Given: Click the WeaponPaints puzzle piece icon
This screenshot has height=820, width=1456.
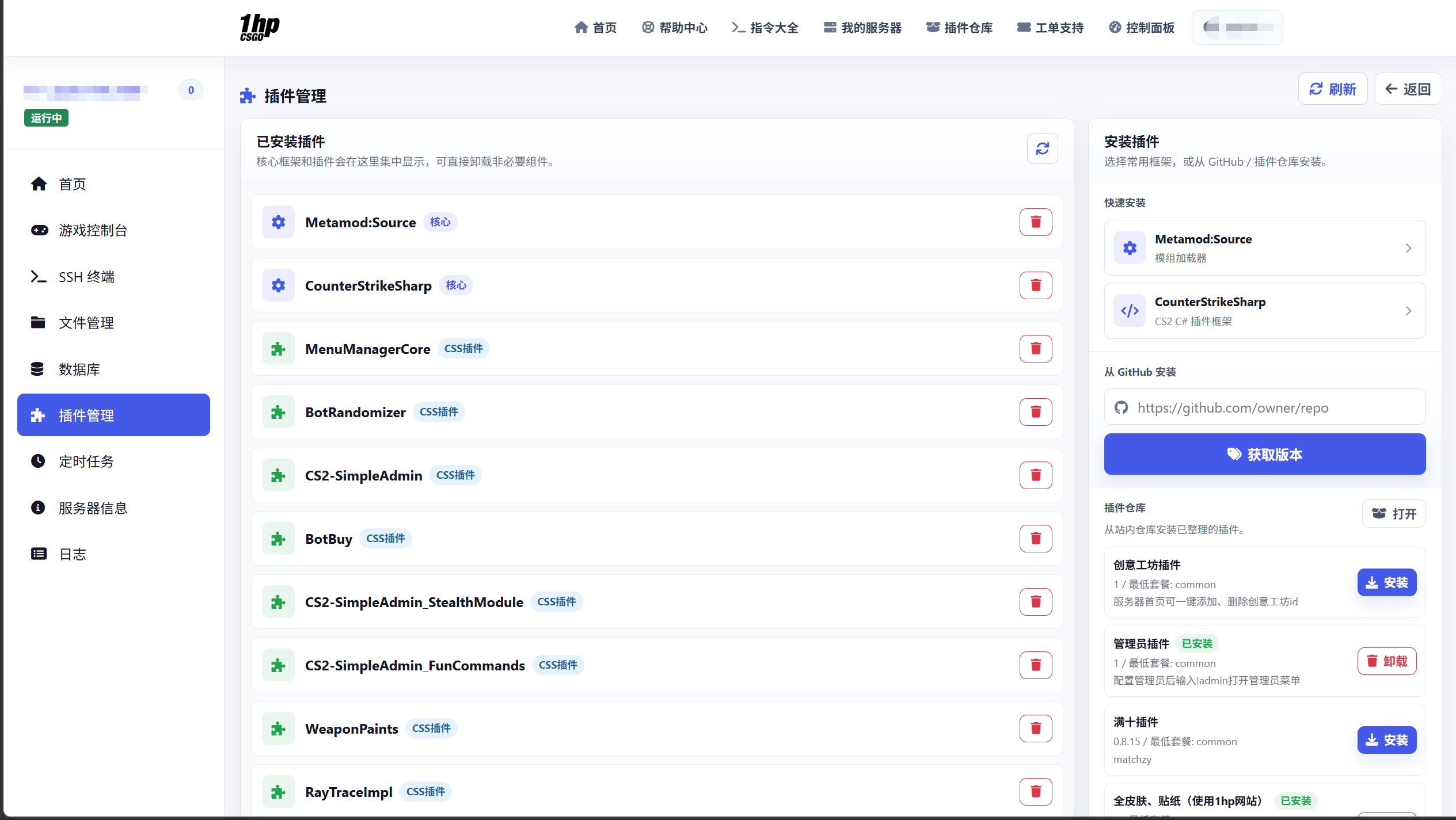Looking at the screenshot, I should [x=278, y=729].
